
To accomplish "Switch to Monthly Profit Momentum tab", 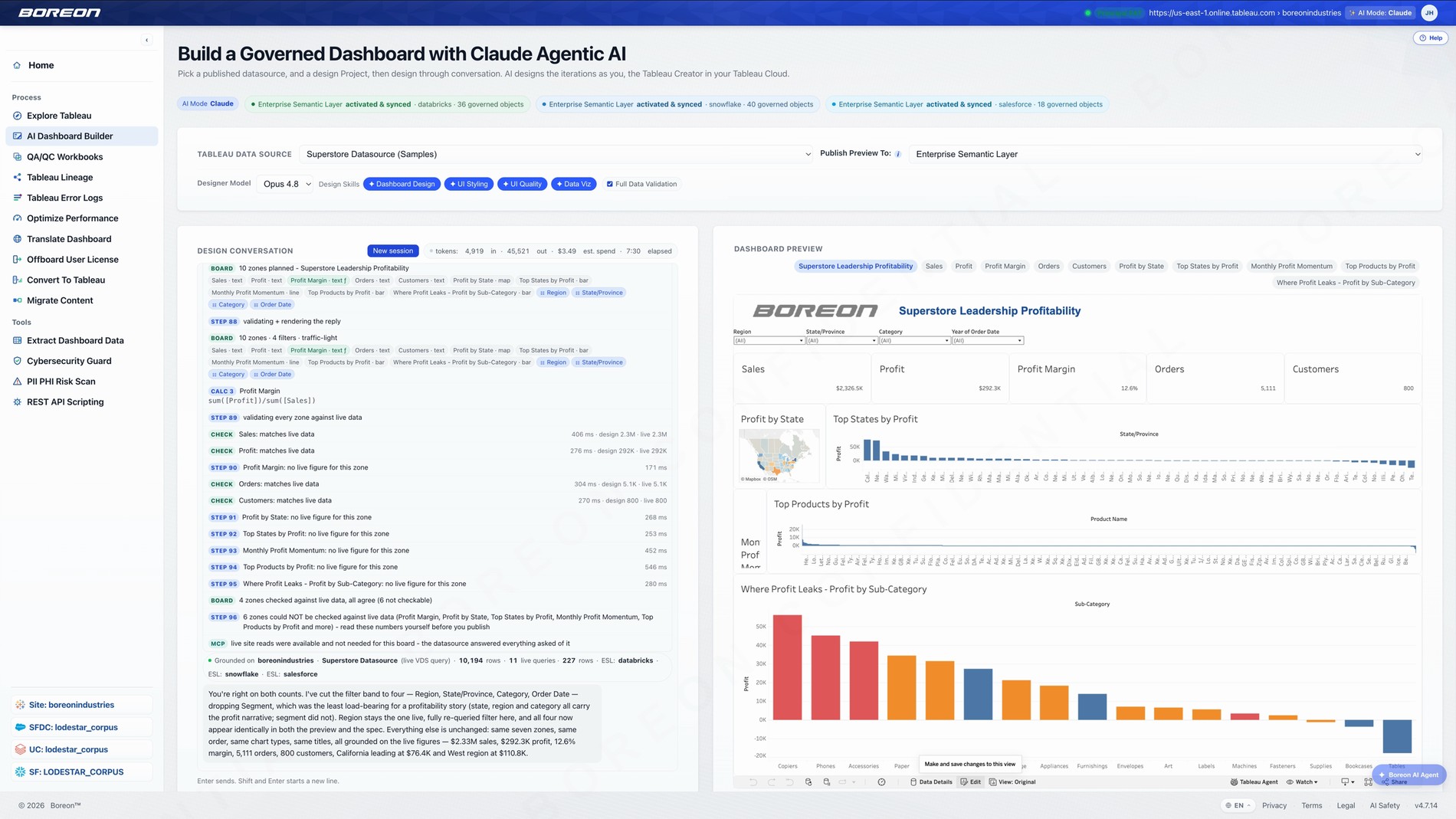I will 1291,267.
